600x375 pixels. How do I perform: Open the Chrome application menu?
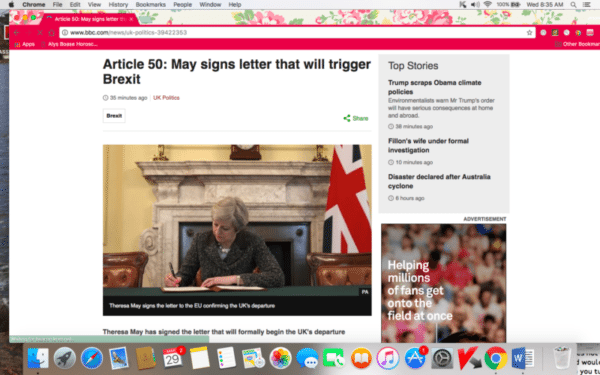[34, 5]
